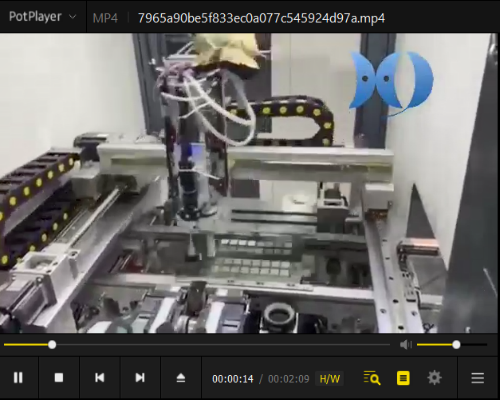This screenshot has height=400, width=500.
Task: Skip to the next file
Action: click(x=140, y=378)
